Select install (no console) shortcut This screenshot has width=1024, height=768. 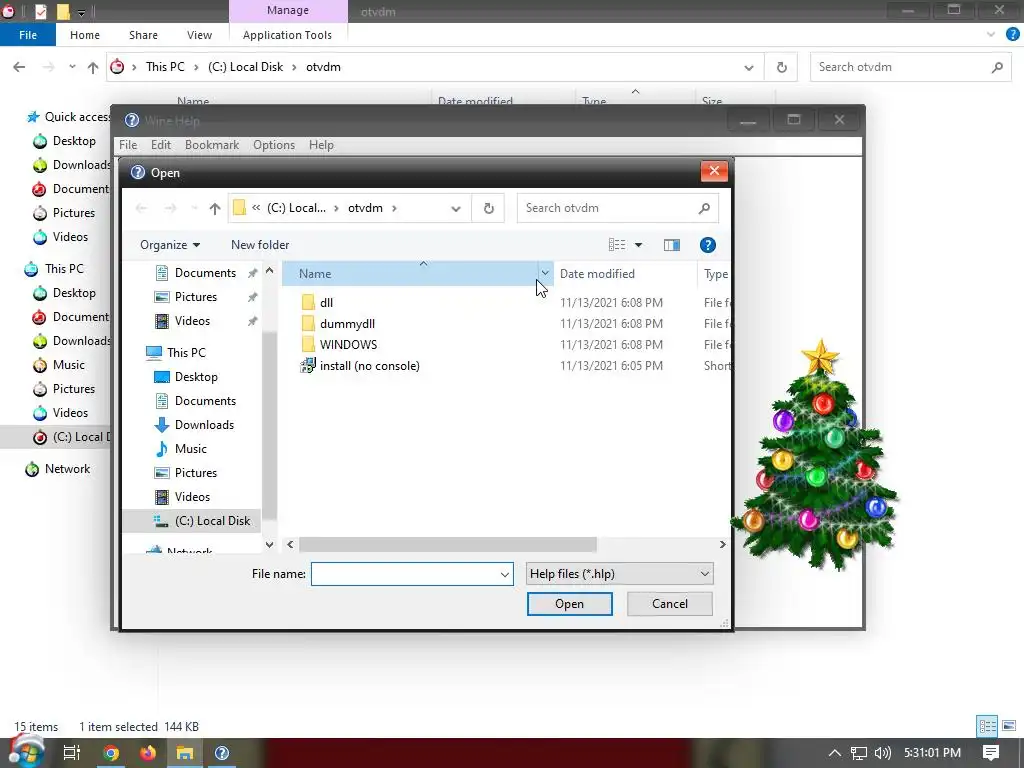pyautogui.click(x=369, y=366)
